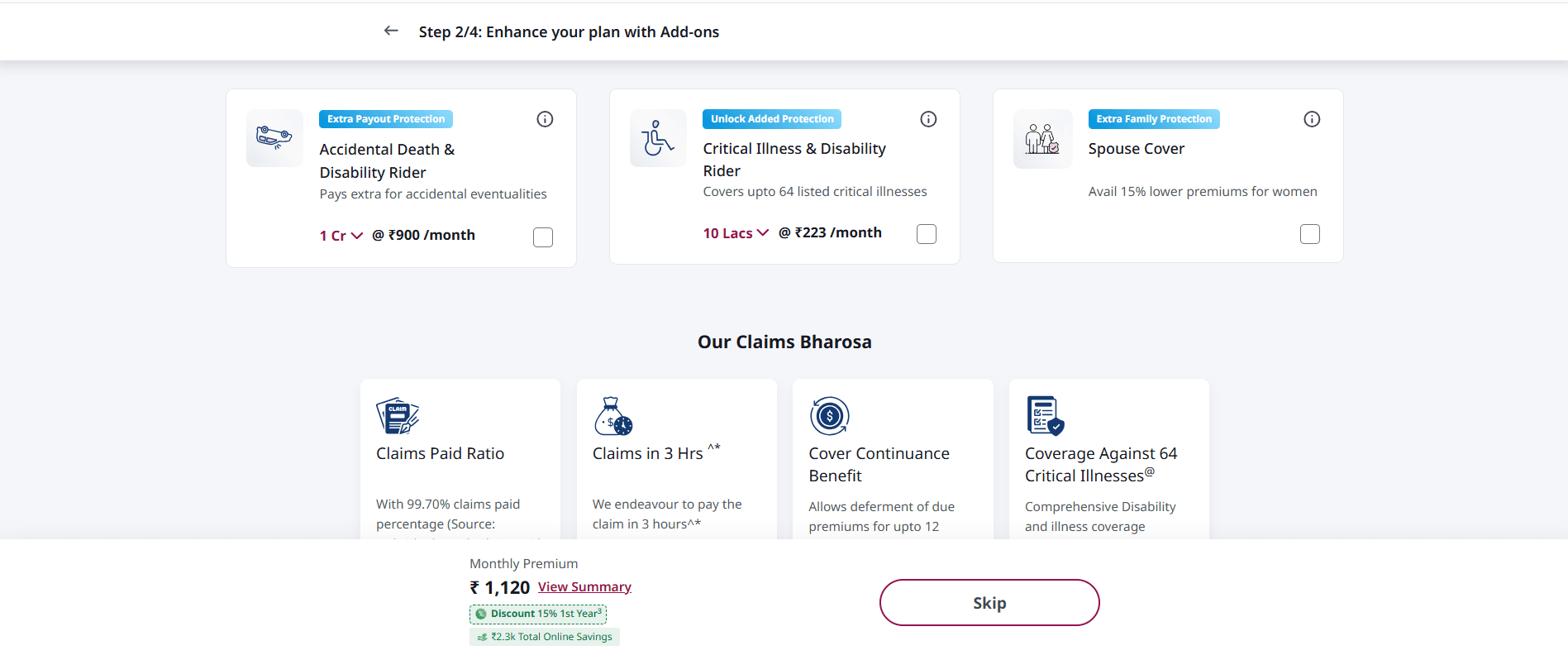Enable the Critical Illness & Disability Rider checkbox
The image size is (1568, 660).
[927, 234]
